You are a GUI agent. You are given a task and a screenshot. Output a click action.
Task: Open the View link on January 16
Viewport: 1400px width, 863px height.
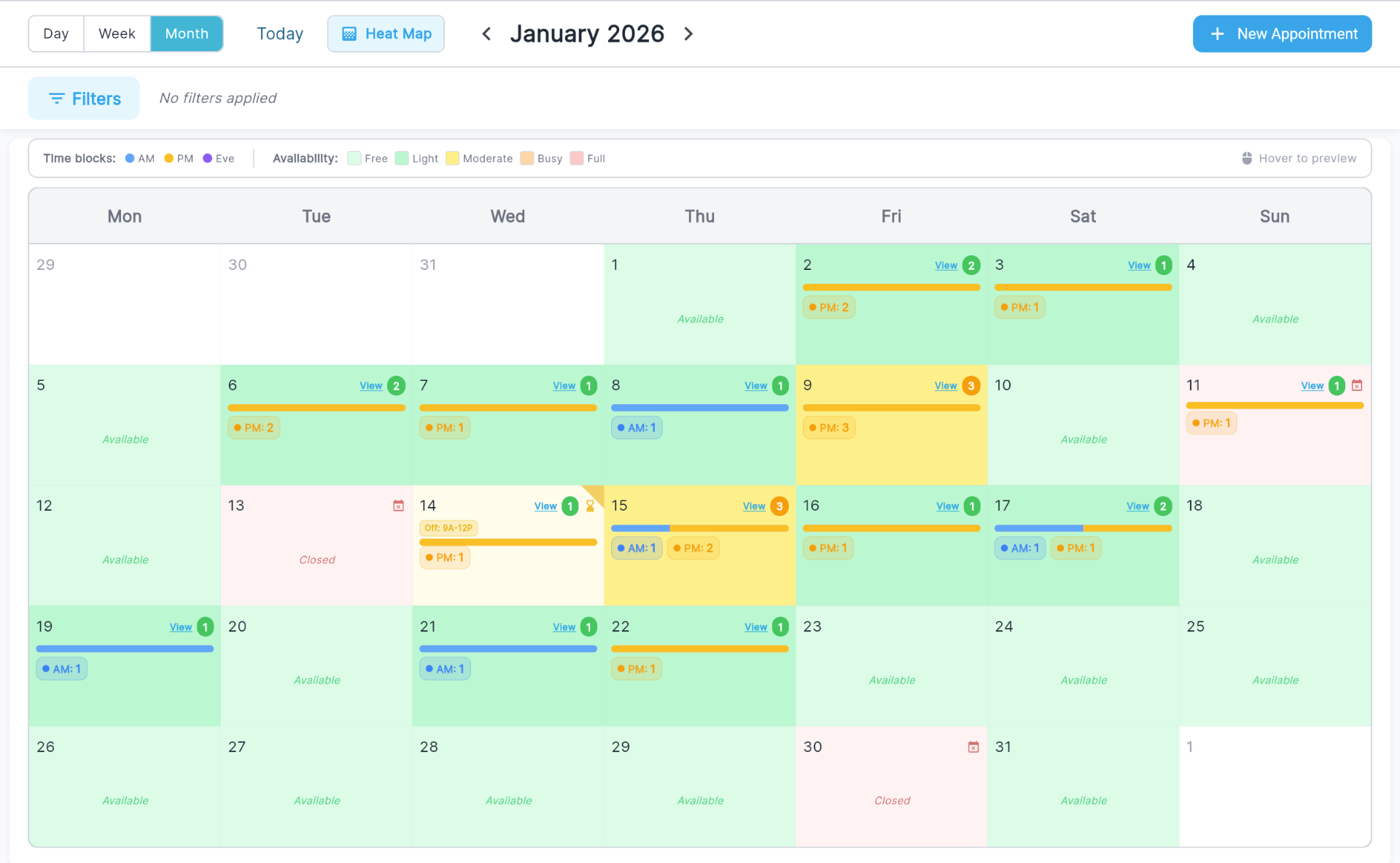pyautogui.click(x=947, y=506)
